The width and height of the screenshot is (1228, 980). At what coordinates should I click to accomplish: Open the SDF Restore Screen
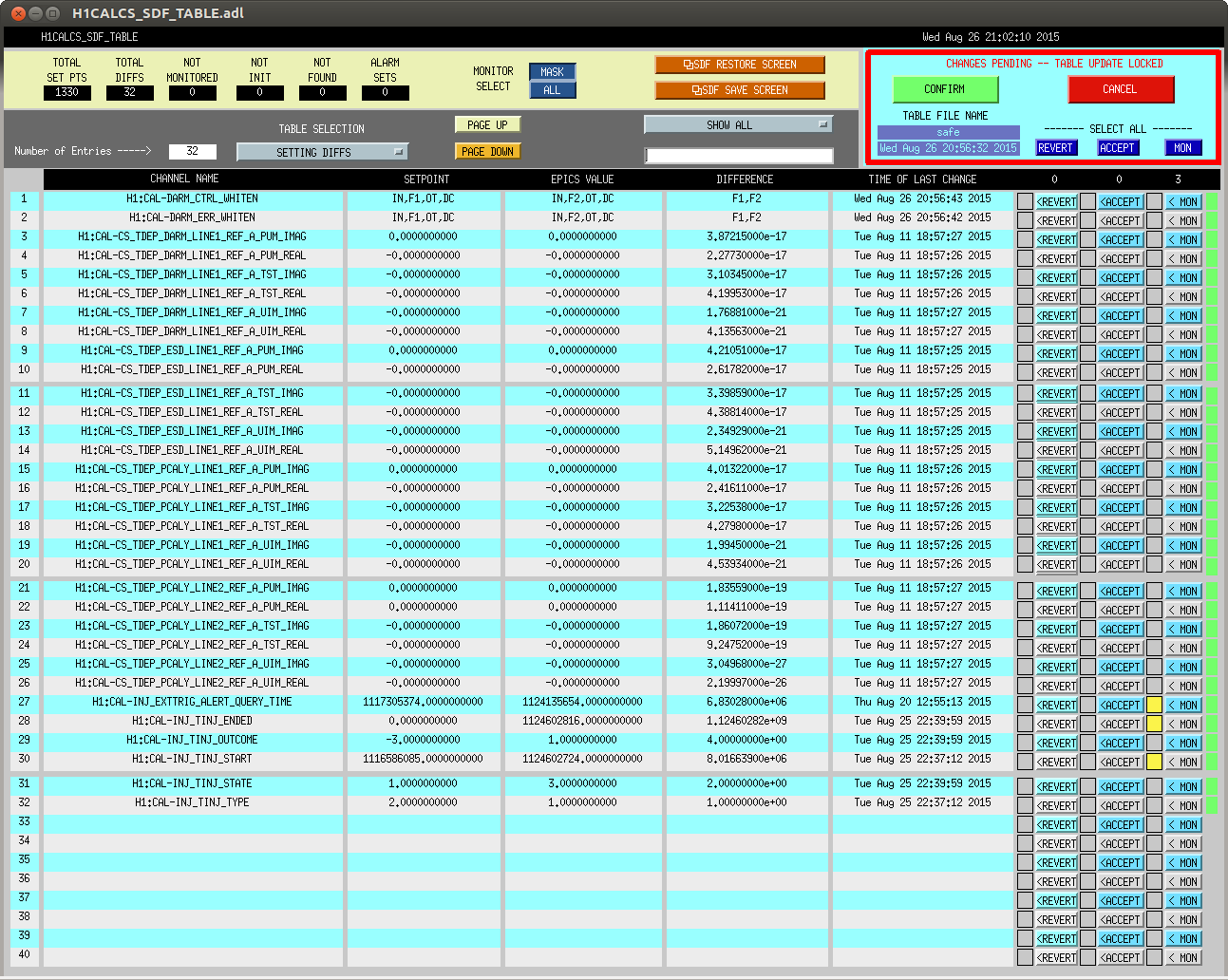[739, 65]
